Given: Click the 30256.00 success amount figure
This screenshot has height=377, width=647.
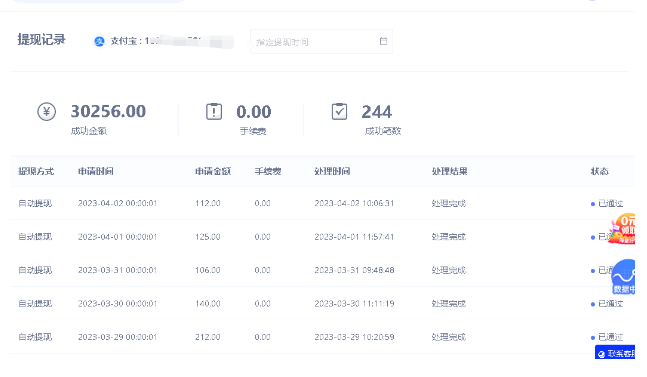Looking at the screenshot, I should click(x=108, y=111).
